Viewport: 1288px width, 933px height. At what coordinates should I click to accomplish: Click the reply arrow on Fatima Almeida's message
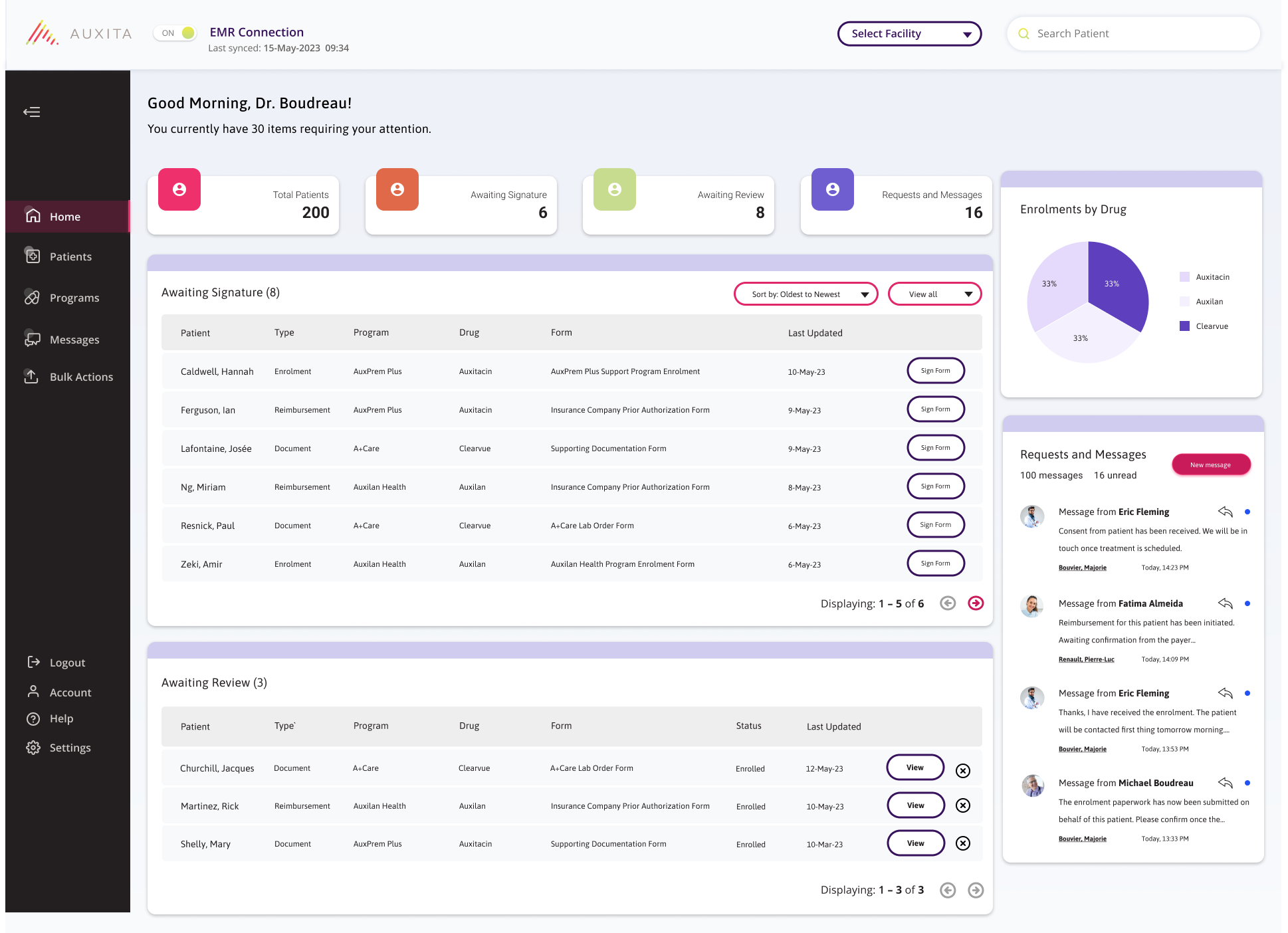tap(1225, 603)
